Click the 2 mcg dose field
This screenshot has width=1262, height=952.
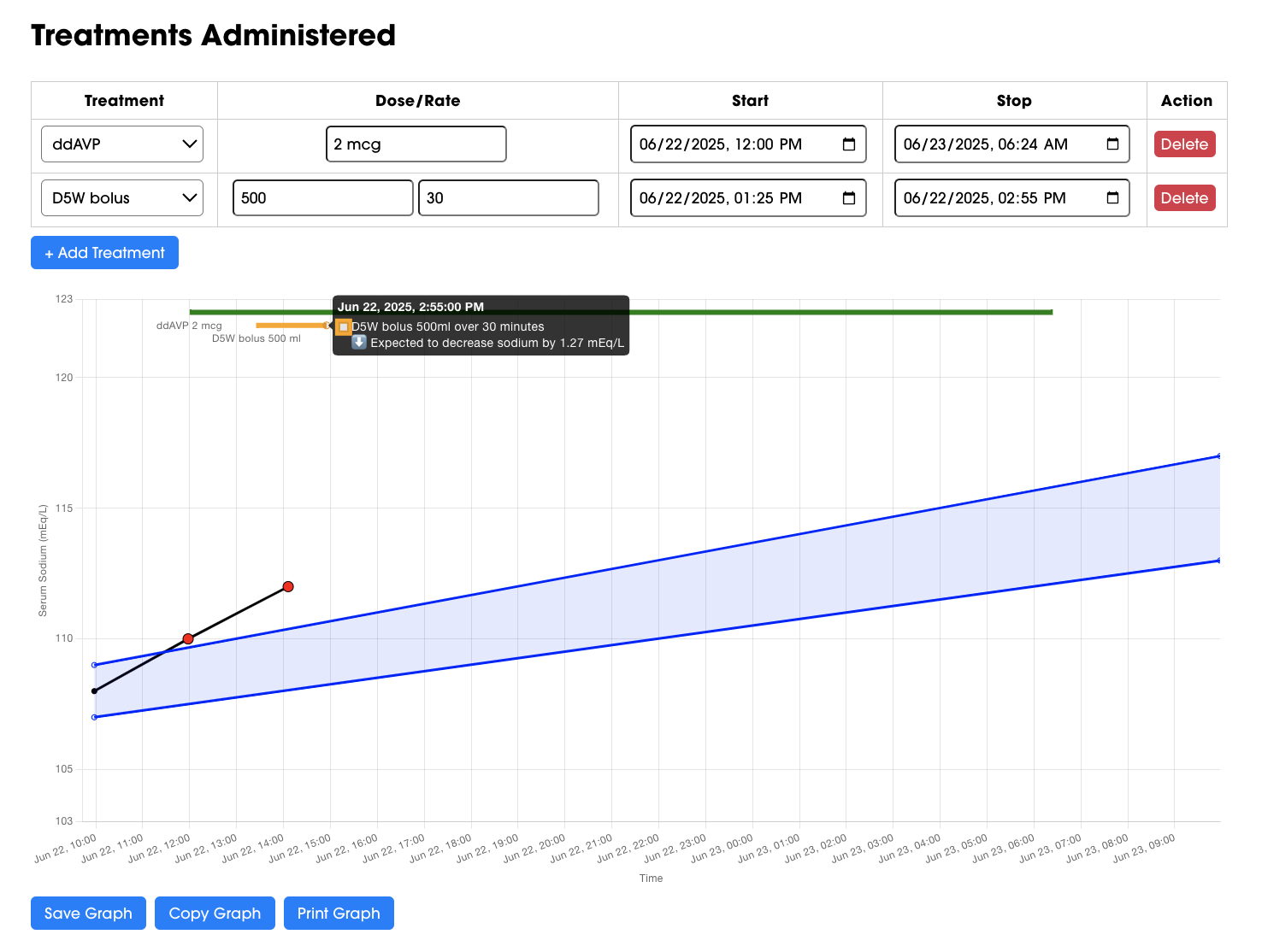[416, 144]
